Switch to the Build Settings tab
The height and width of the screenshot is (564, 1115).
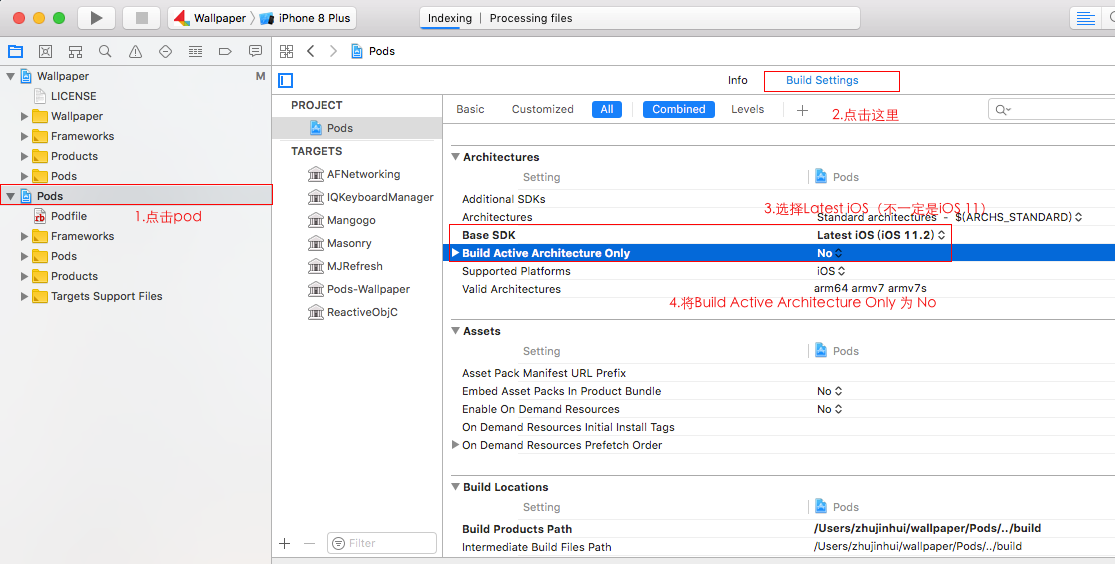pyautogui.click(x=822, y=80)
